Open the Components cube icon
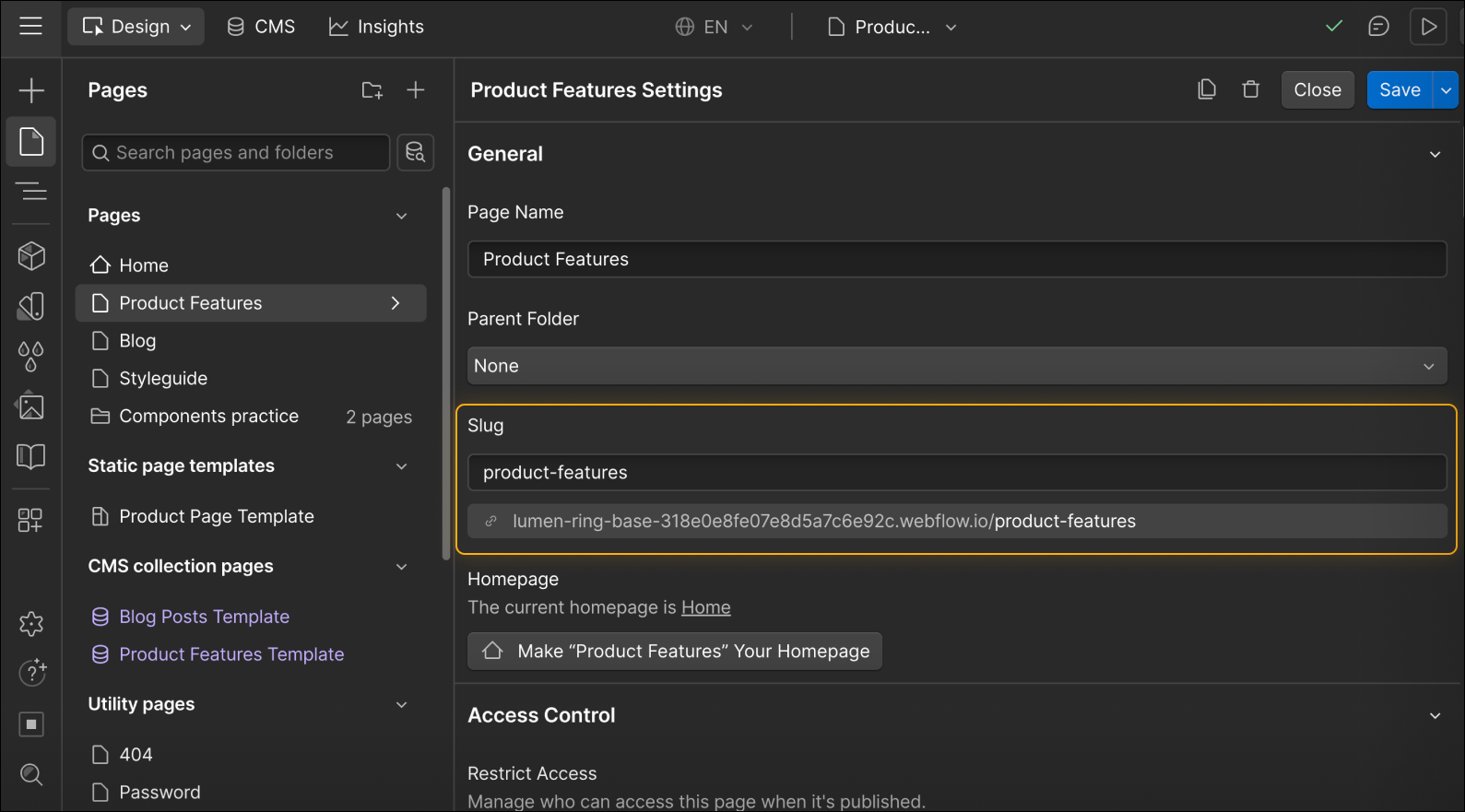 pos(31,255)
